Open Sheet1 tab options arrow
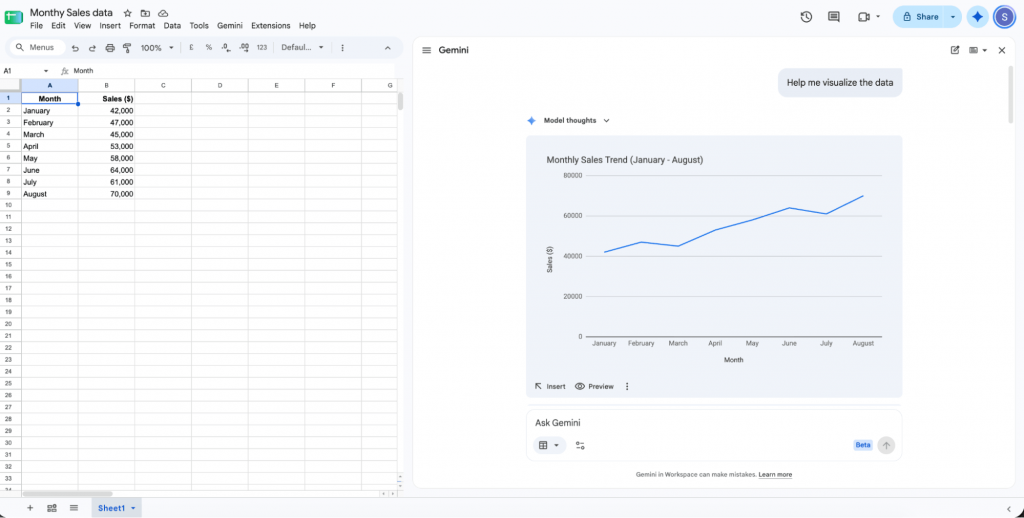 [x=133, y=508]
